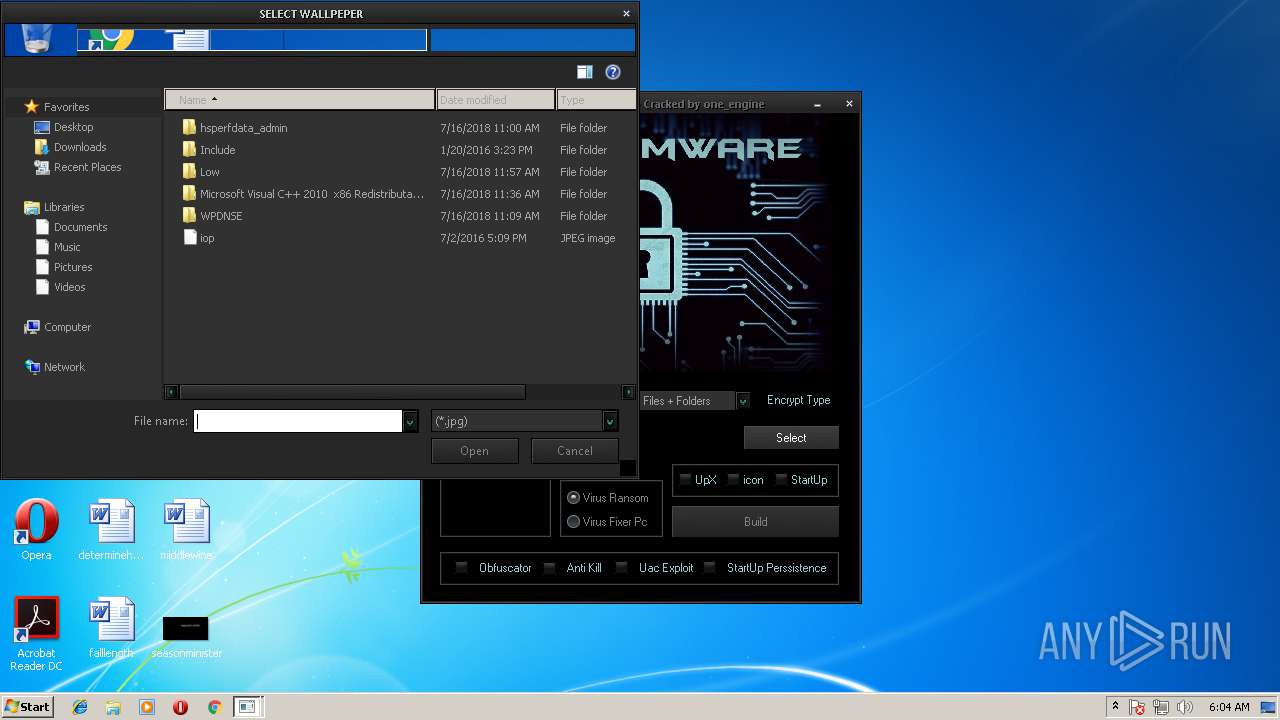This screenshot has width=1280, height=720.
Task: Select Network in navigation pane
Action: [54, 367]
